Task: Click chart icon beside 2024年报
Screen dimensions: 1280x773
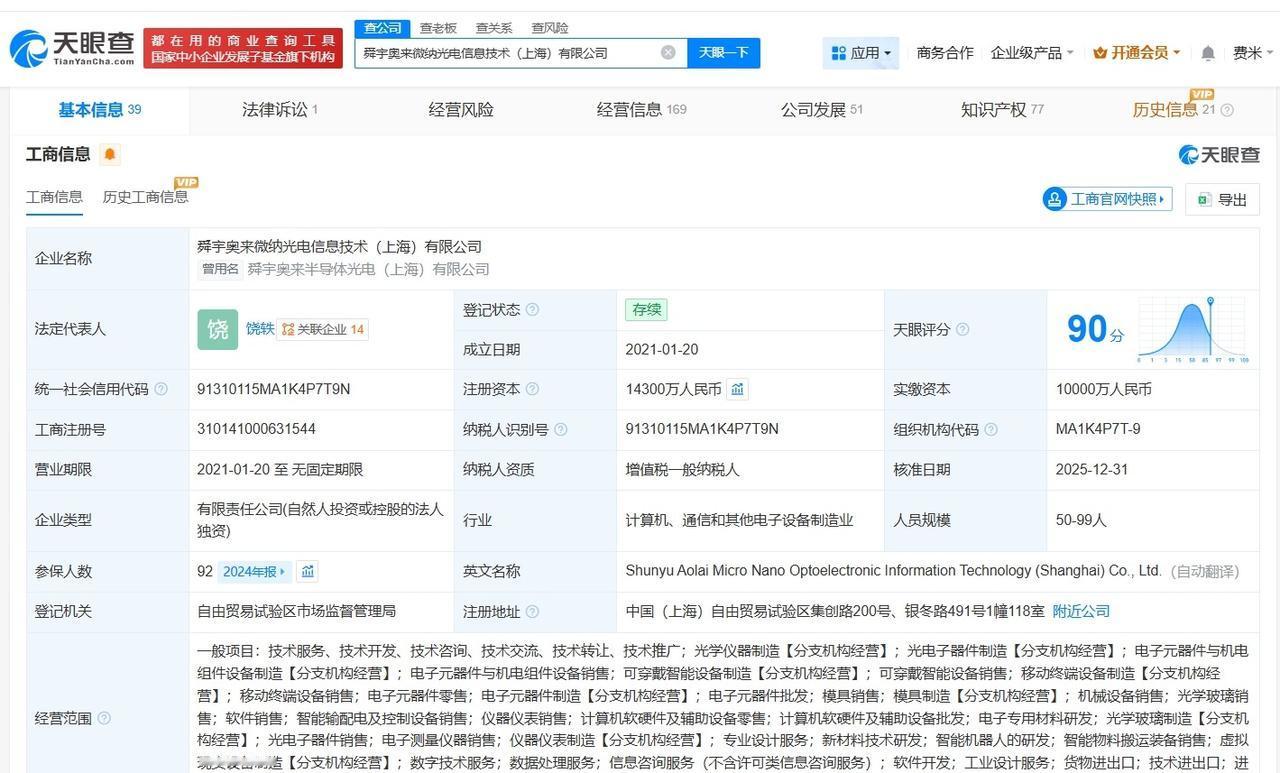Action: 308,572
